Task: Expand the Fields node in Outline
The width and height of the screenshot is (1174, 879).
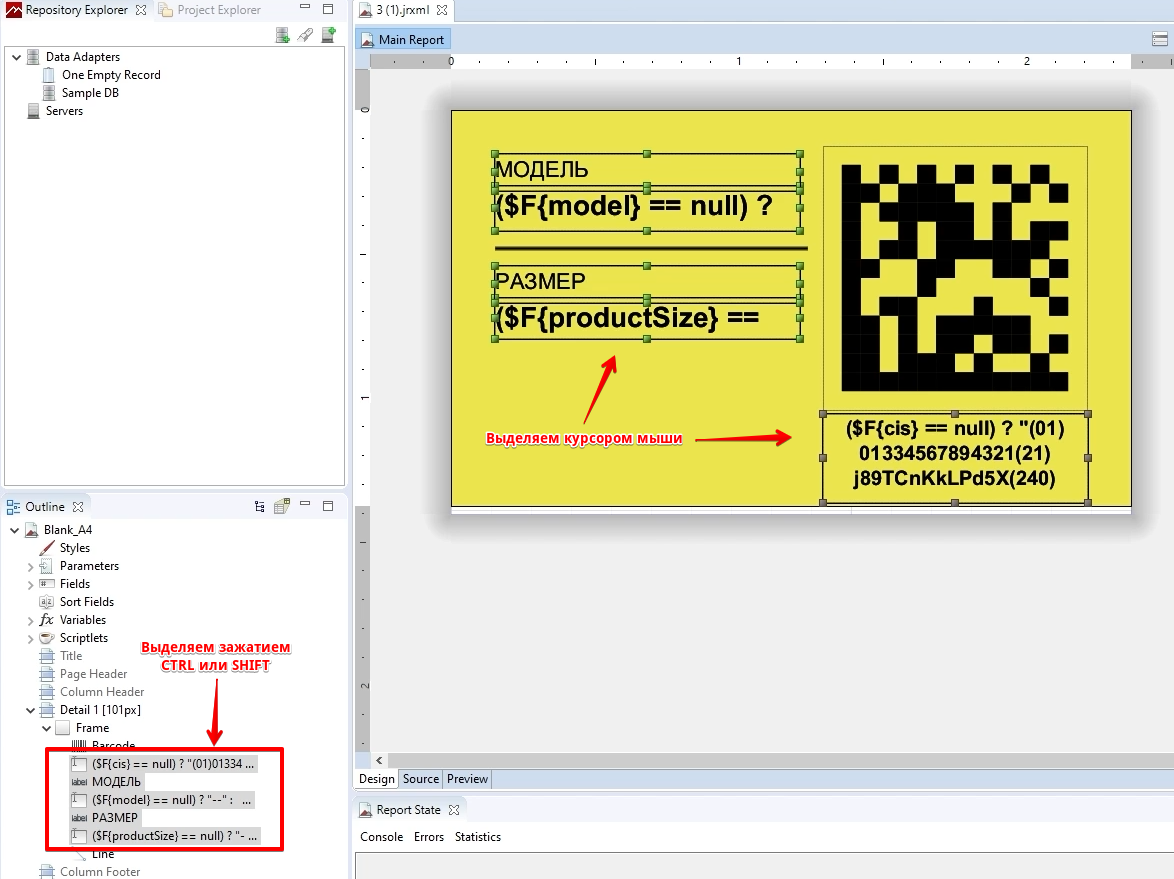Action: pyautogui.click(x=31, y=585)
